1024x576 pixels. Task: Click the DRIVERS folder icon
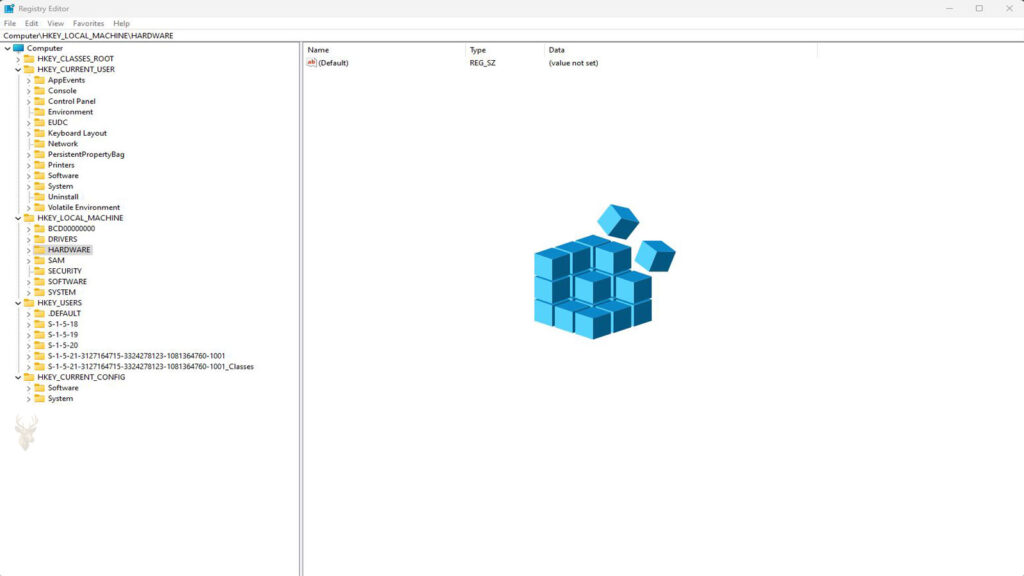[x=40, y=239]
